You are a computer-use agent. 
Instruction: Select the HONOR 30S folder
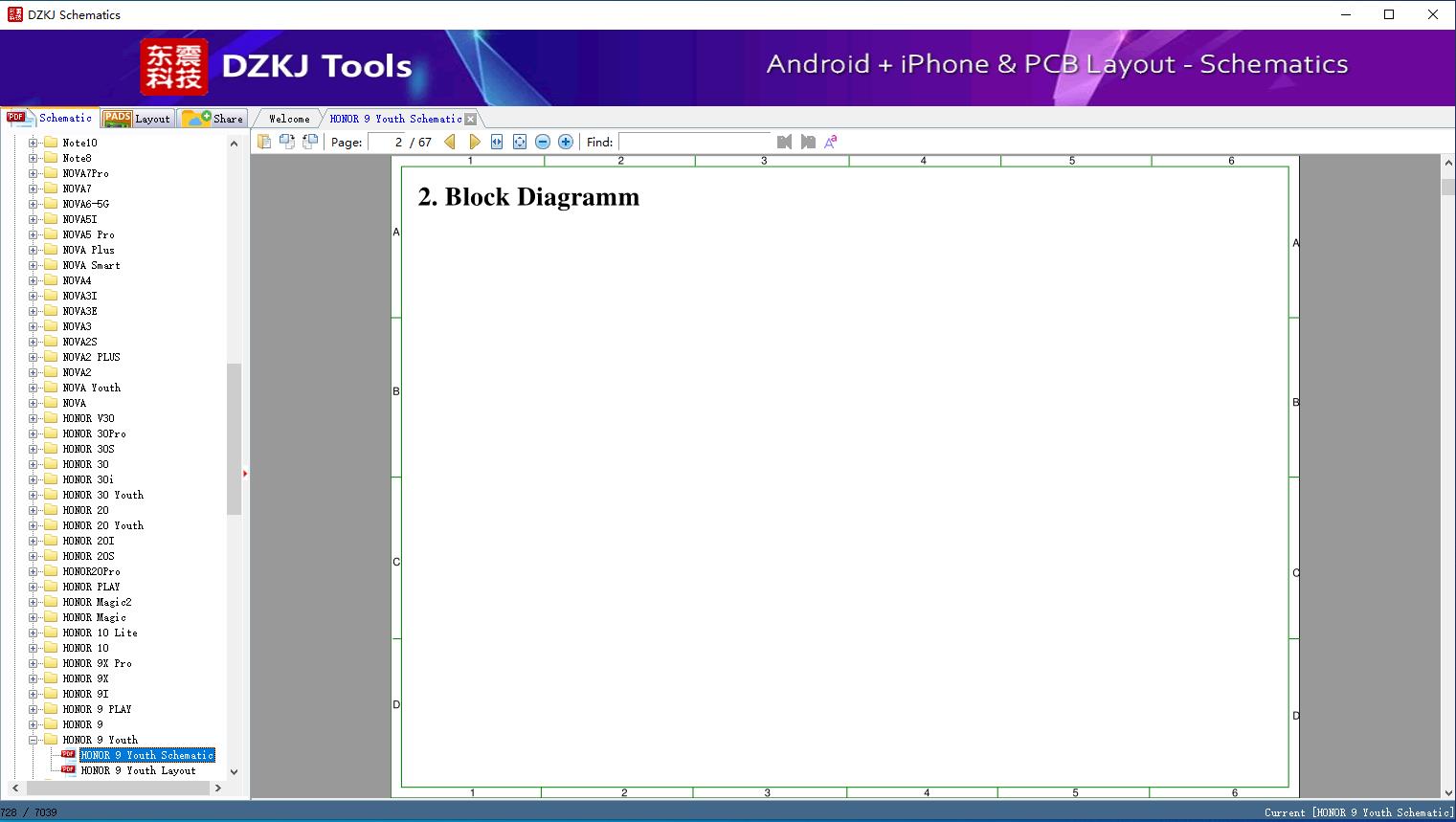(x=88, y=449)
